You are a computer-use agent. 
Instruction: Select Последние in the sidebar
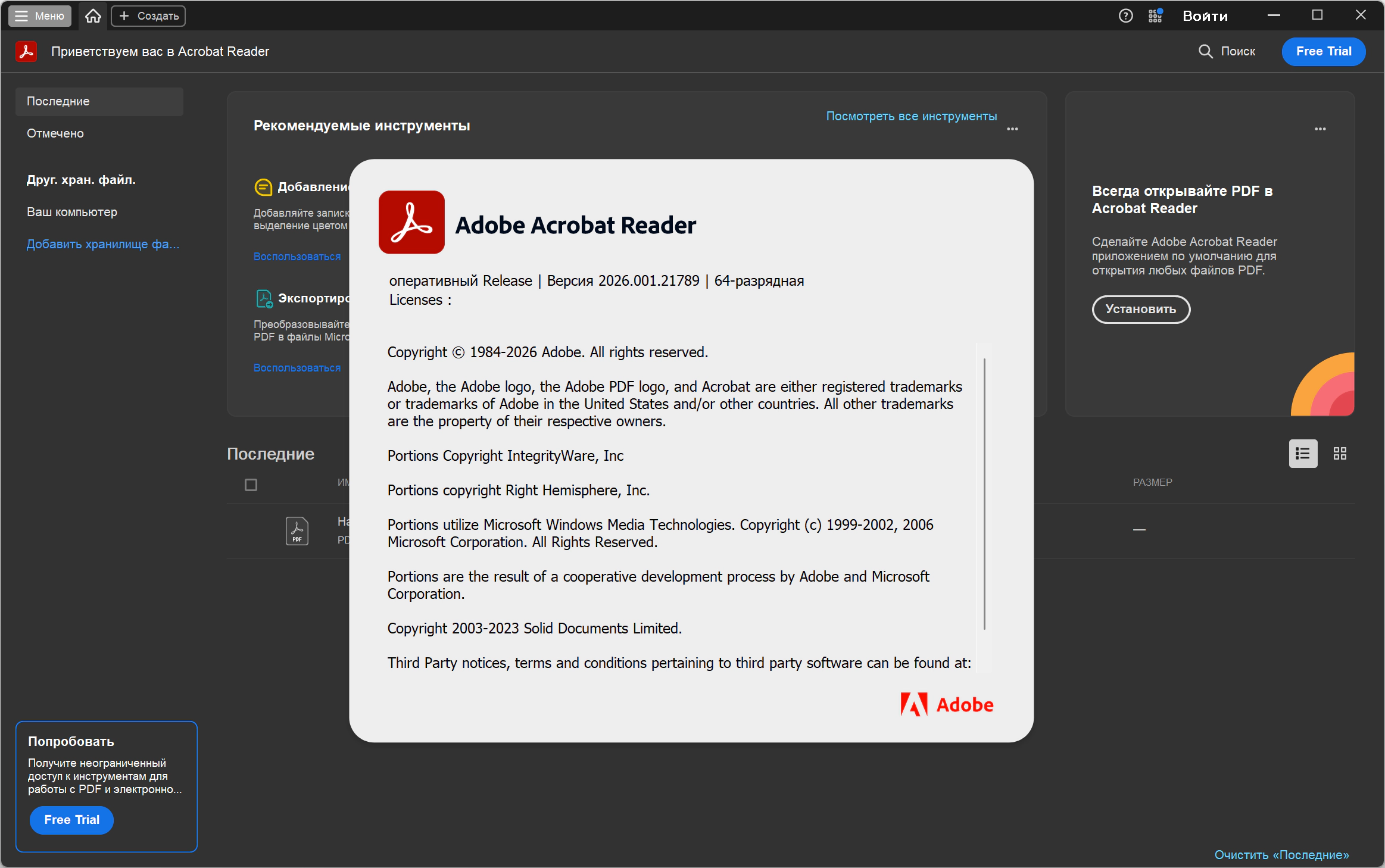pyautogui.click(x=99, y=101)
